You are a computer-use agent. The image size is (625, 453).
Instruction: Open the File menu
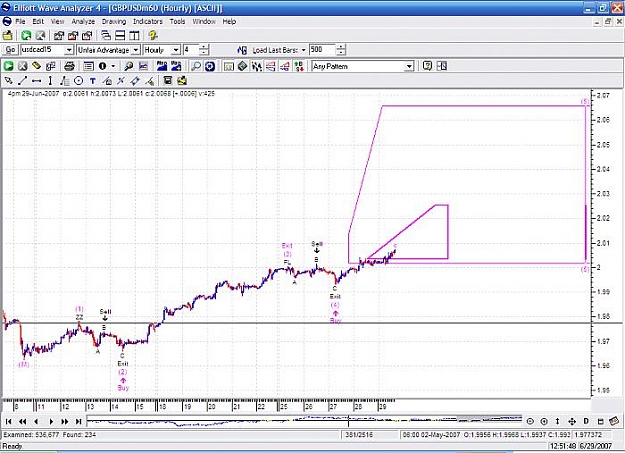(20, 22)
